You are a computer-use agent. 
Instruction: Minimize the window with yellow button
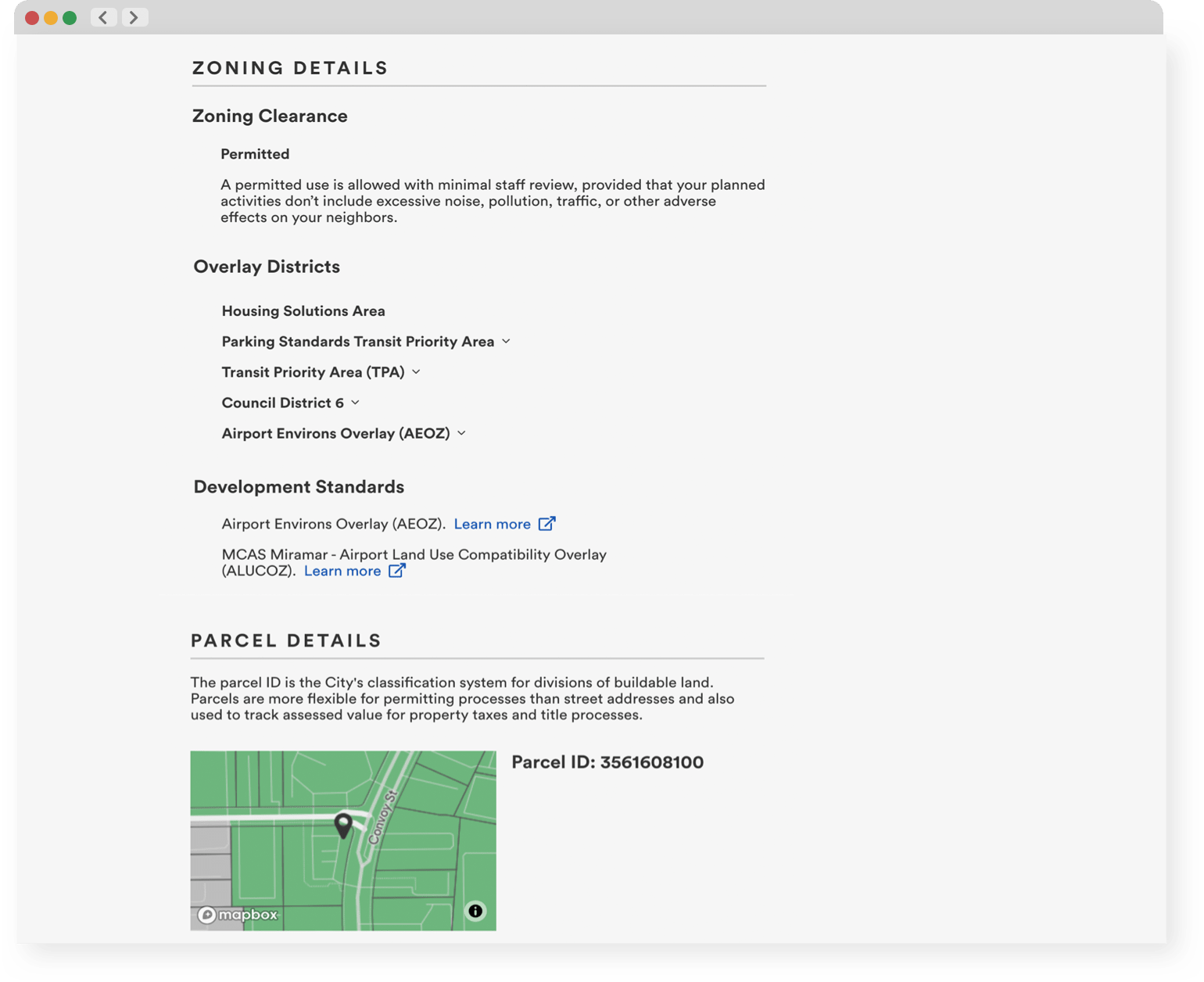point(51,18)
